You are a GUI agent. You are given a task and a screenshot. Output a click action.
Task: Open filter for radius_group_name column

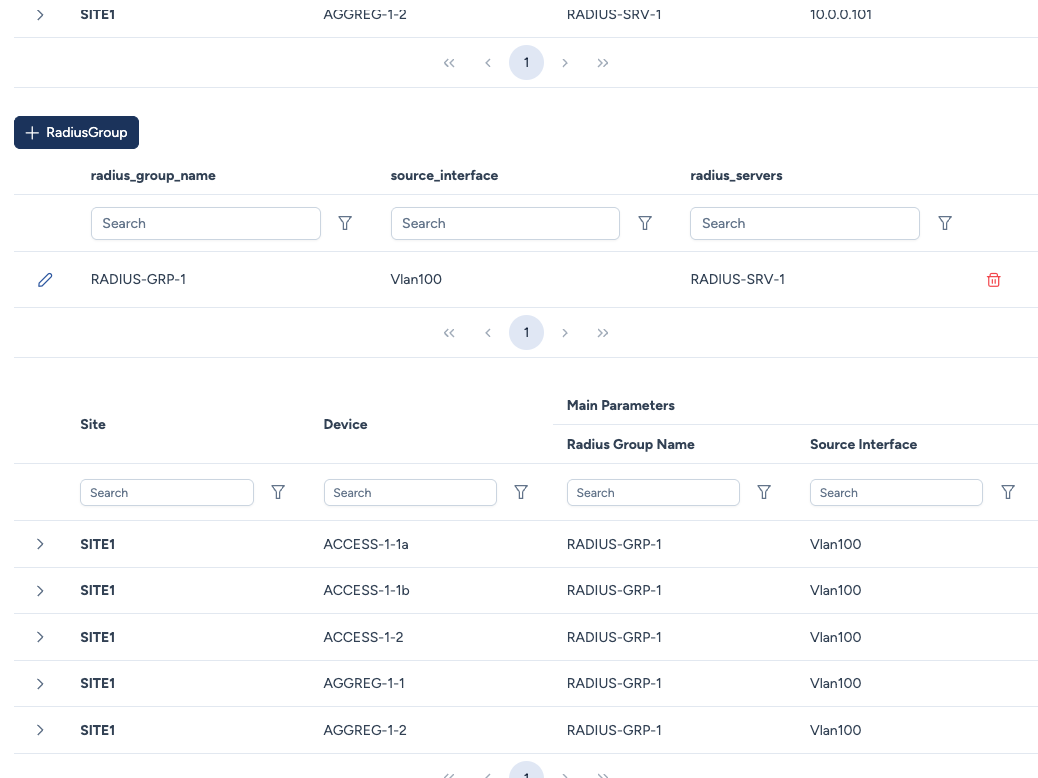point(345,223)
